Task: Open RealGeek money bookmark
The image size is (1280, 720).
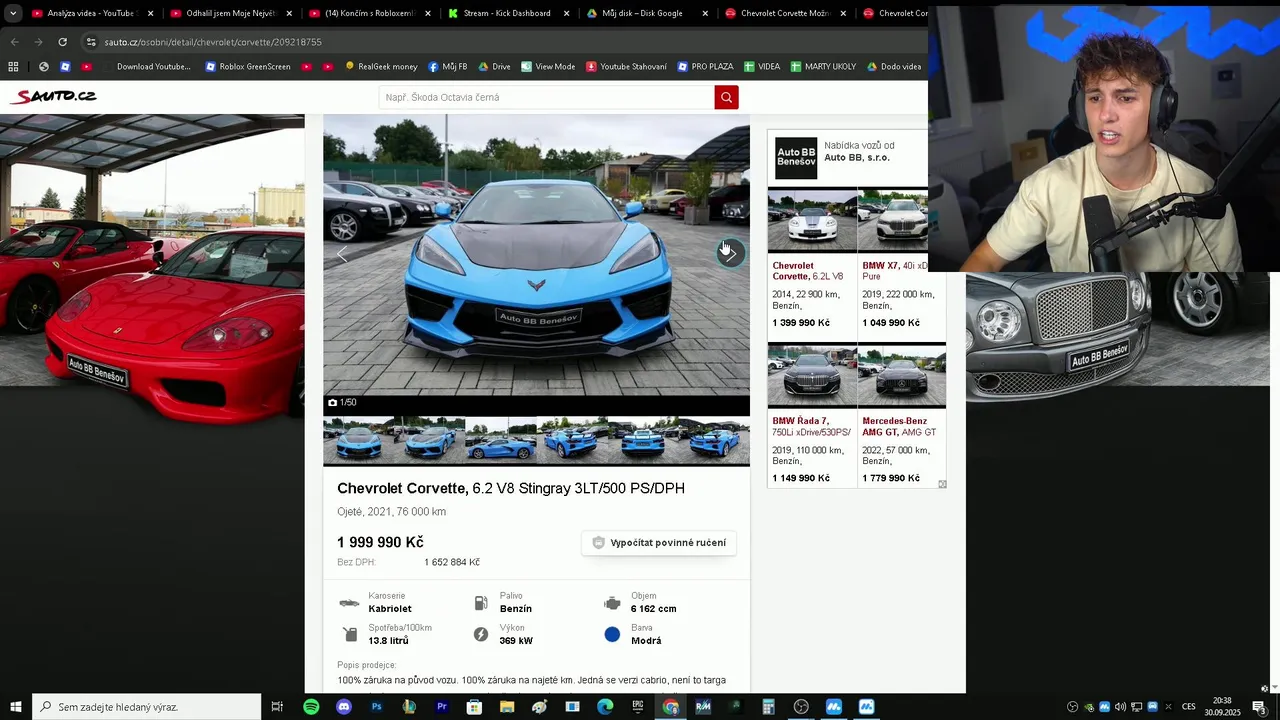Action: (381, 67)
